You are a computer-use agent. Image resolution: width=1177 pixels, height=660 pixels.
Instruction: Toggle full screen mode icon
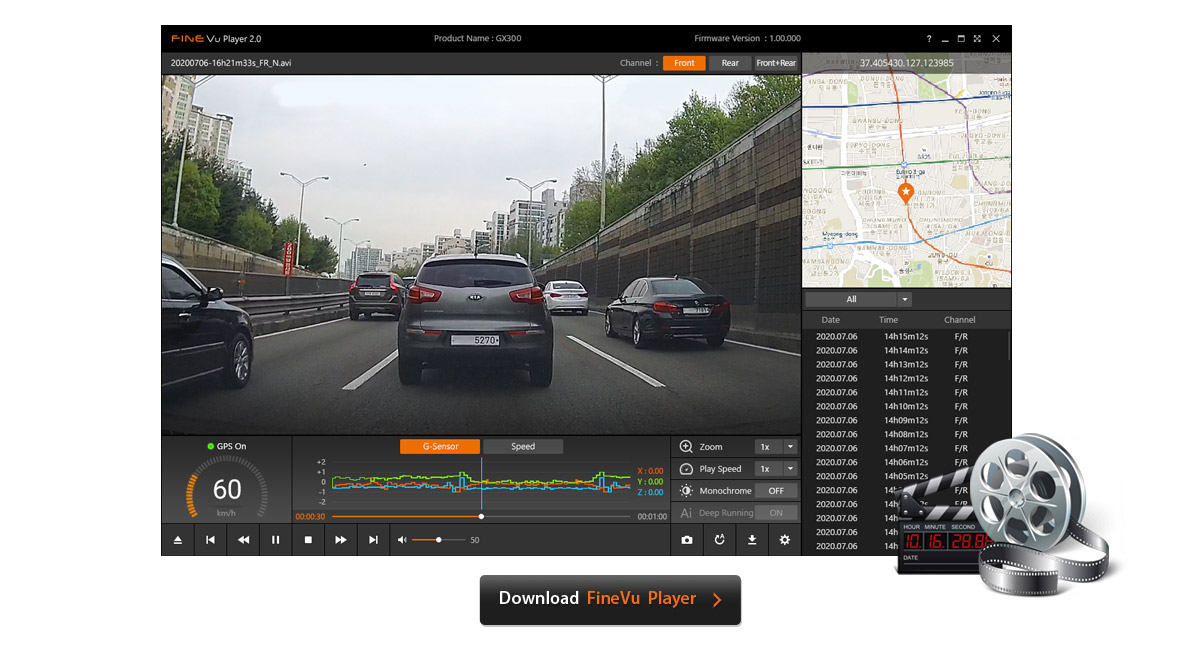977,39
